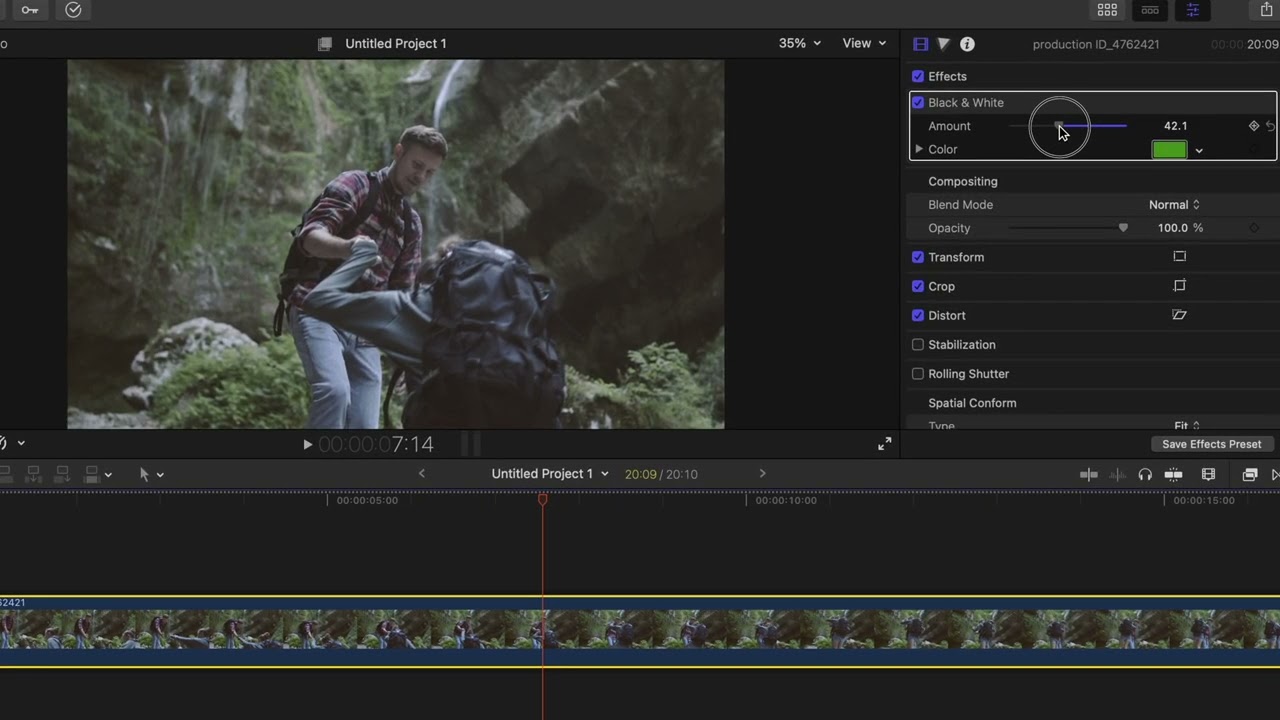The height and width of the screenshot is (720, 1280).
Task: Switch to the Color inspector icon
Action: (x=943, y=44)
